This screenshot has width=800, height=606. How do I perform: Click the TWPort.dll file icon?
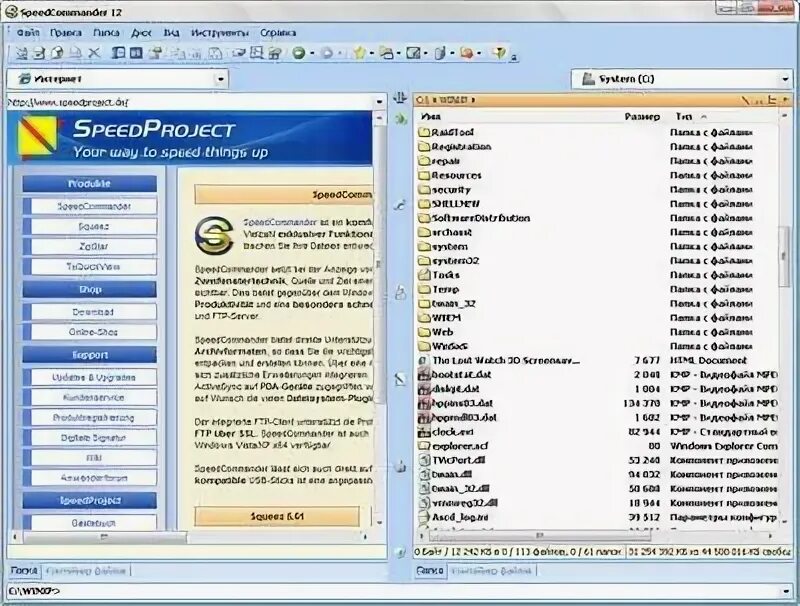(x=424, y=460)
